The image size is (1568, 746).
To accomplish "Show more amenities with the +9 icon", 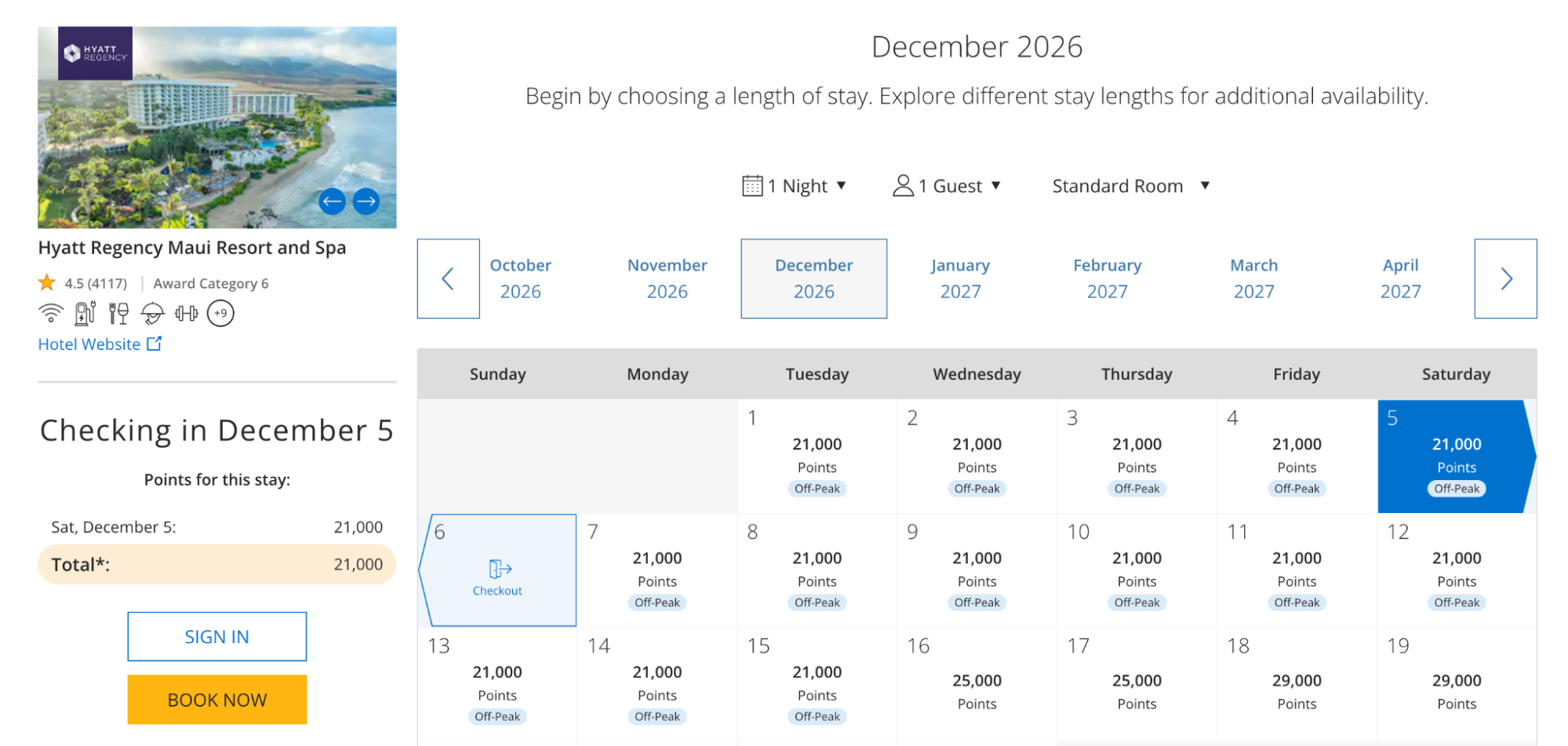I will click(x=220, y=314).
